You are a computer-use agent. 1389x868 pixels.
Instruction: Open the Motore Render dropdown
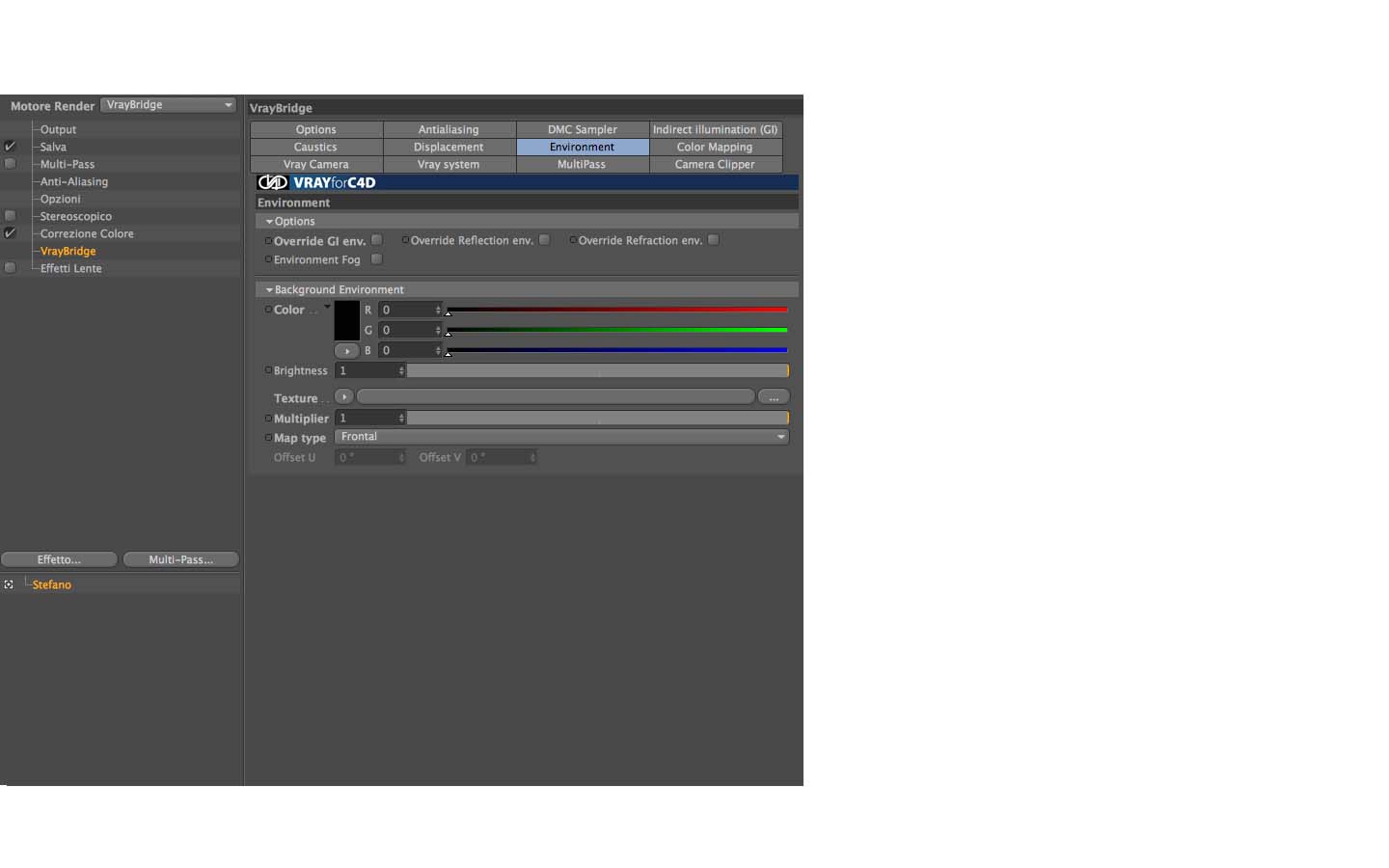point(169,105)
